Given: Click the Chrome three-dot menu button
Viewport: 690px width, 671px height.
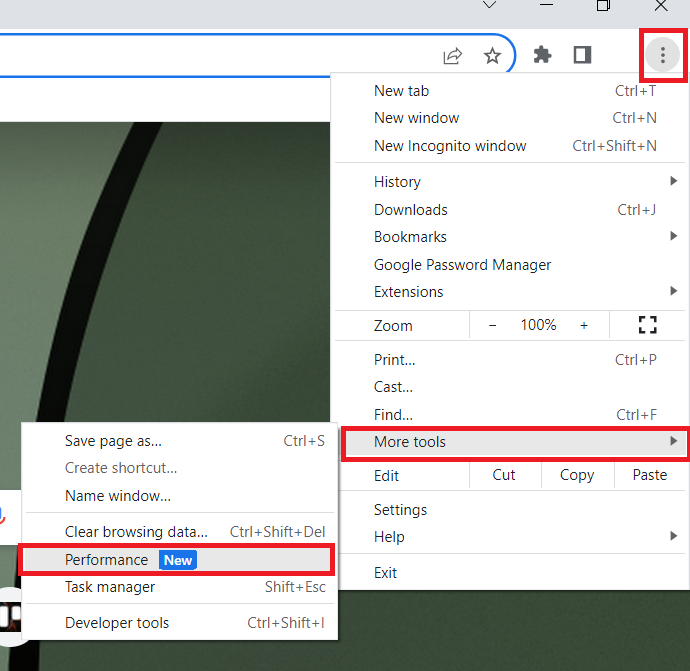Looking at the screenshot, I should tap(662, 55).
